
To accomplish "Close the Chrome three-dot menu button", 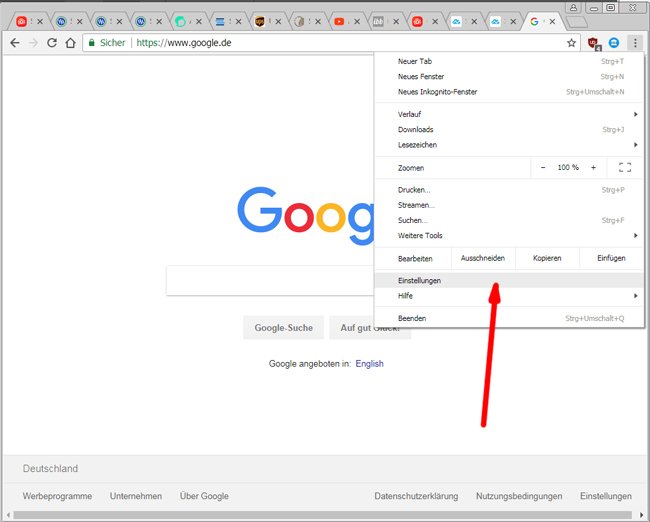I will (x=635, y=42).
